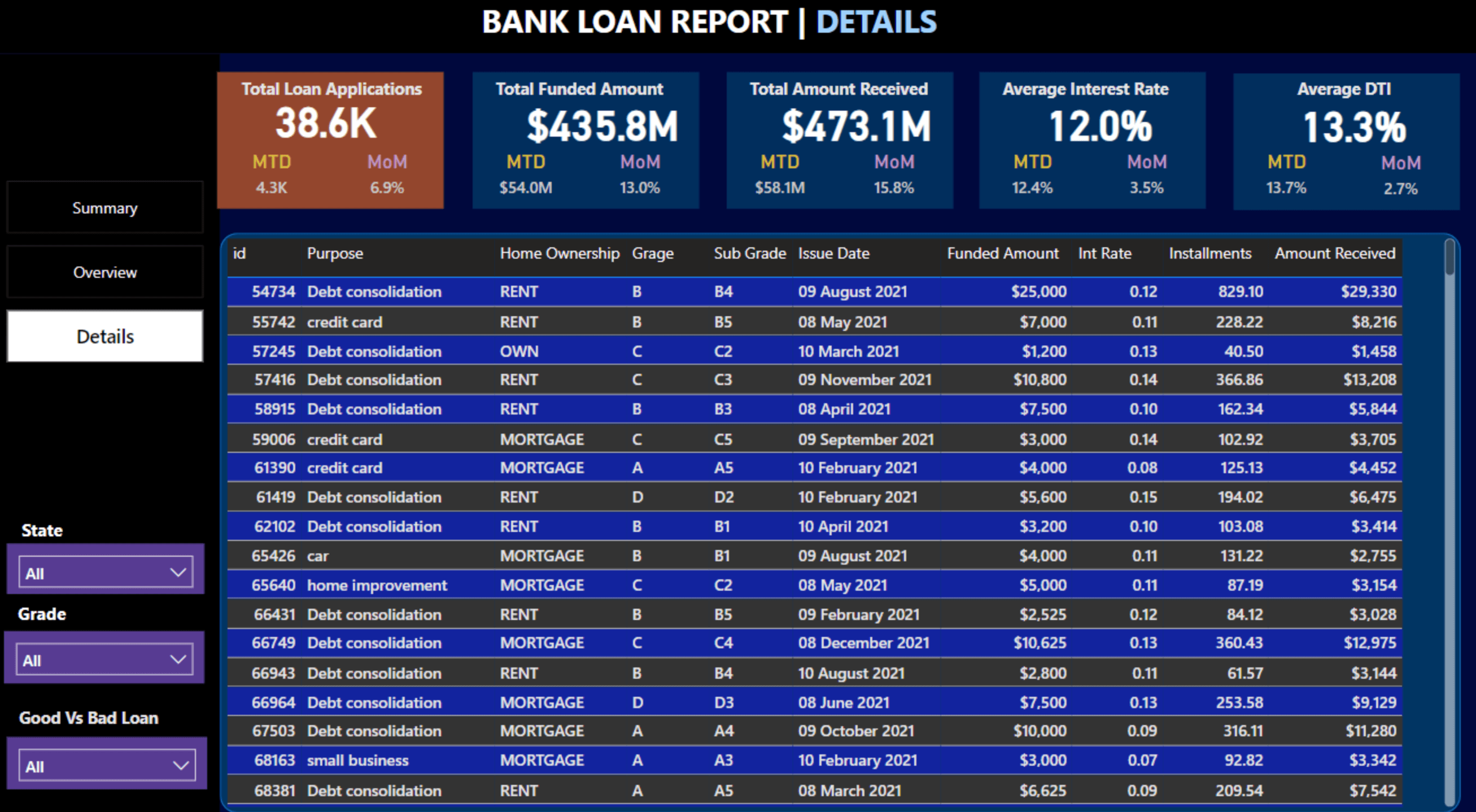Click the Total Funded Amount card
1476x812 pixels.
pyautogui.click(x=586, y=141)
